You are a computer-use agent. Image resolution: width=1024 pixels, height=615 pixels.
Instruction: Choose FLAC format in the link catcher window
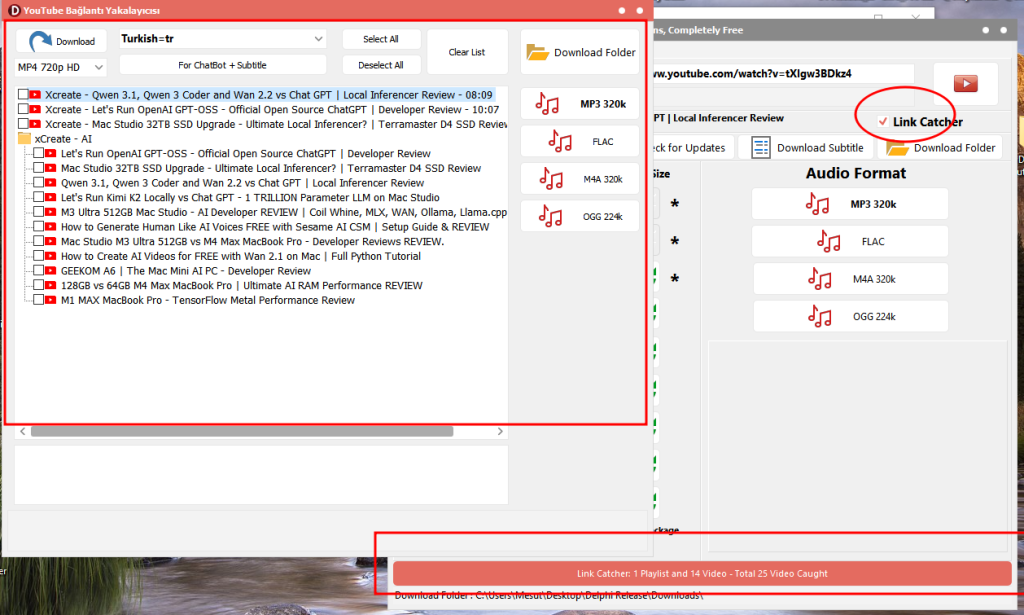point(580,142)
